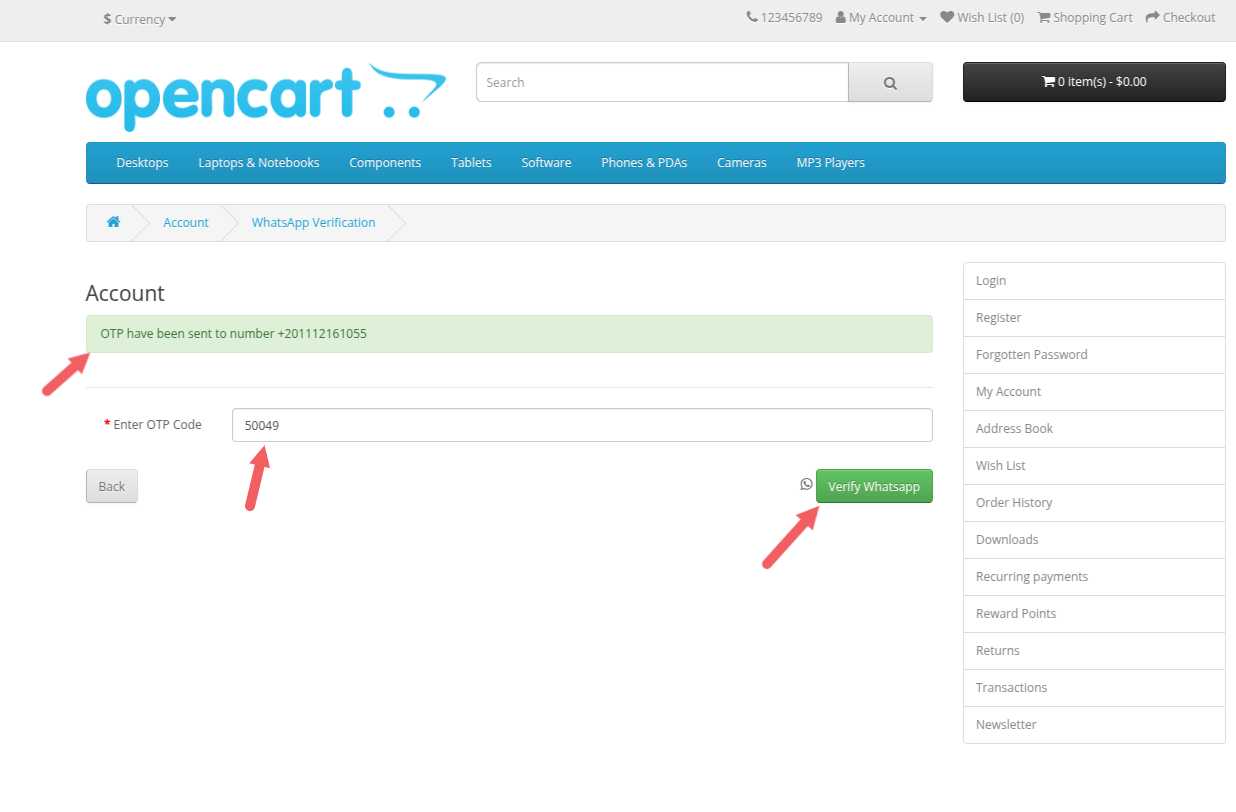Image resolution: width=1236 pixels, height=812 pixels.
Task: Open the Components menu
Action: 385,162
